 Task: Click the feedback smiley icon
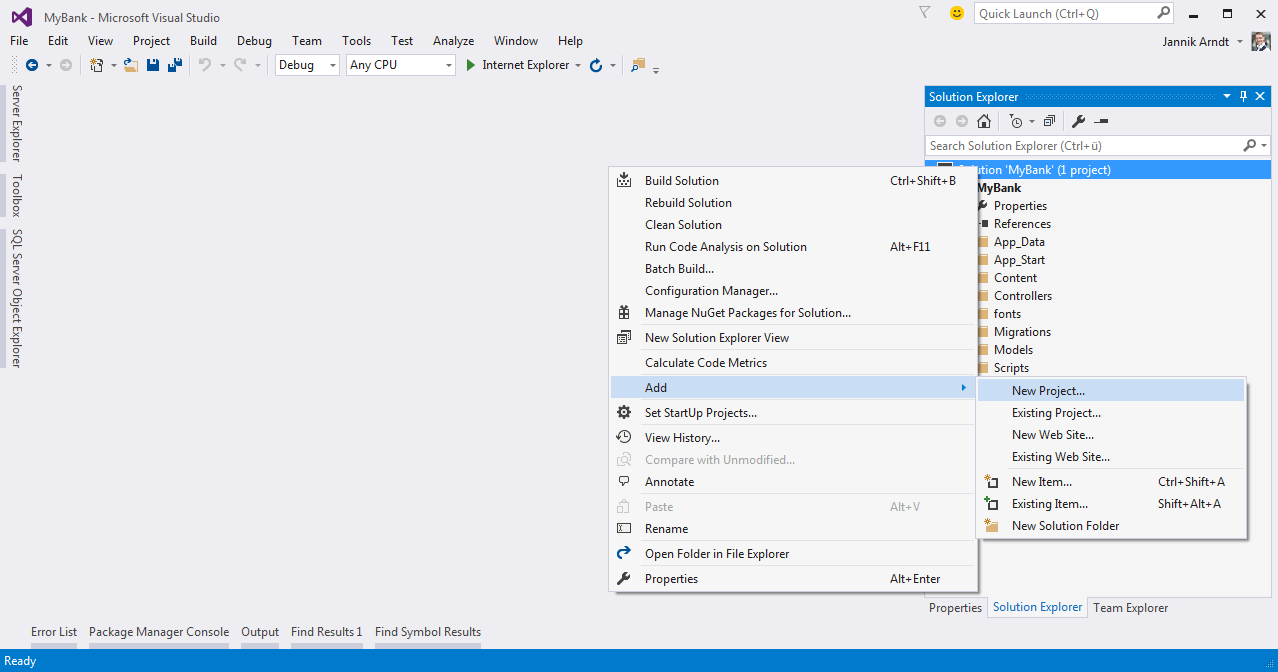tap(957, 13)
